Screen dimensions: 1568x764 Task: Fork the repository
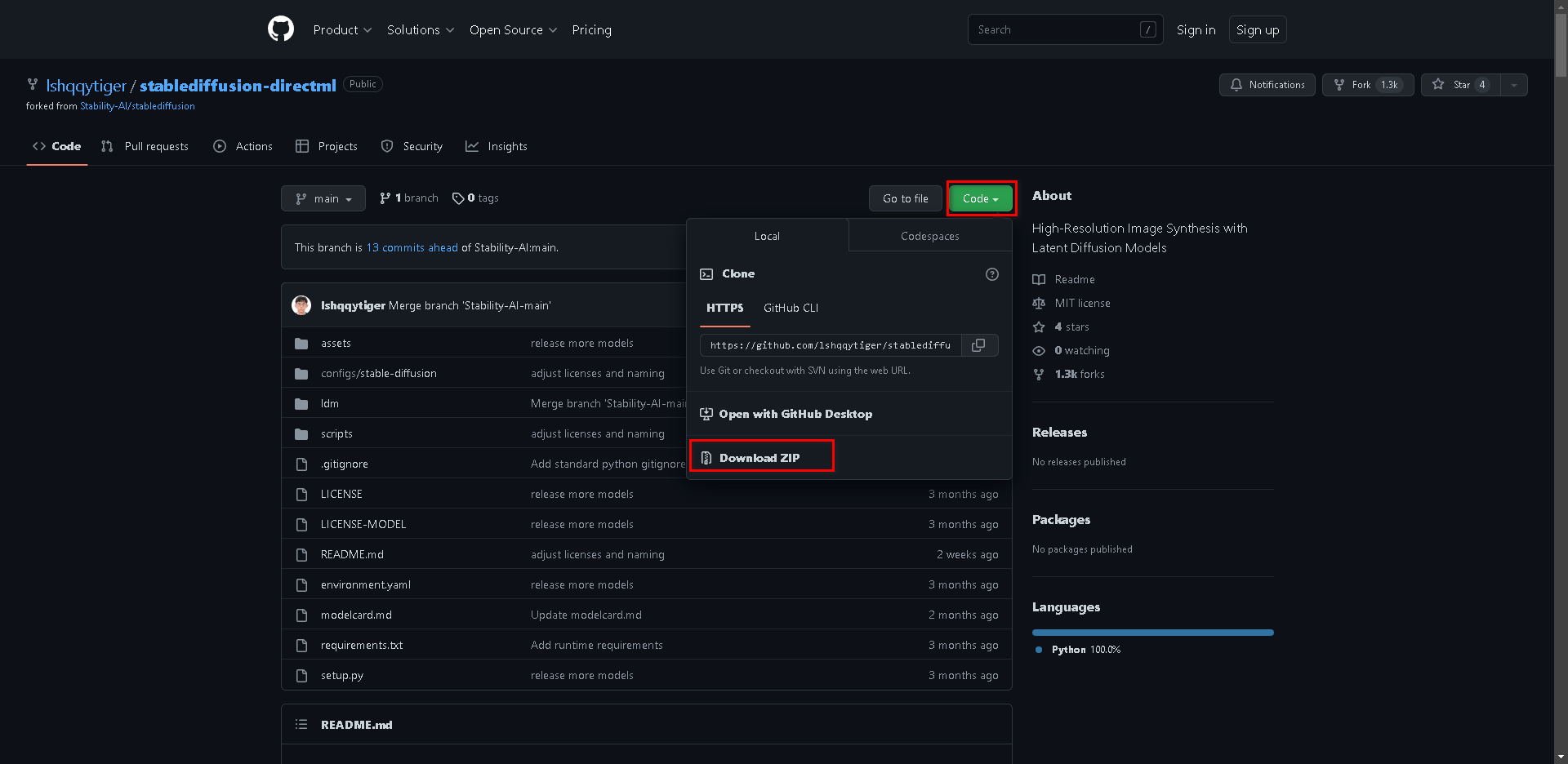coord(1368,85)
